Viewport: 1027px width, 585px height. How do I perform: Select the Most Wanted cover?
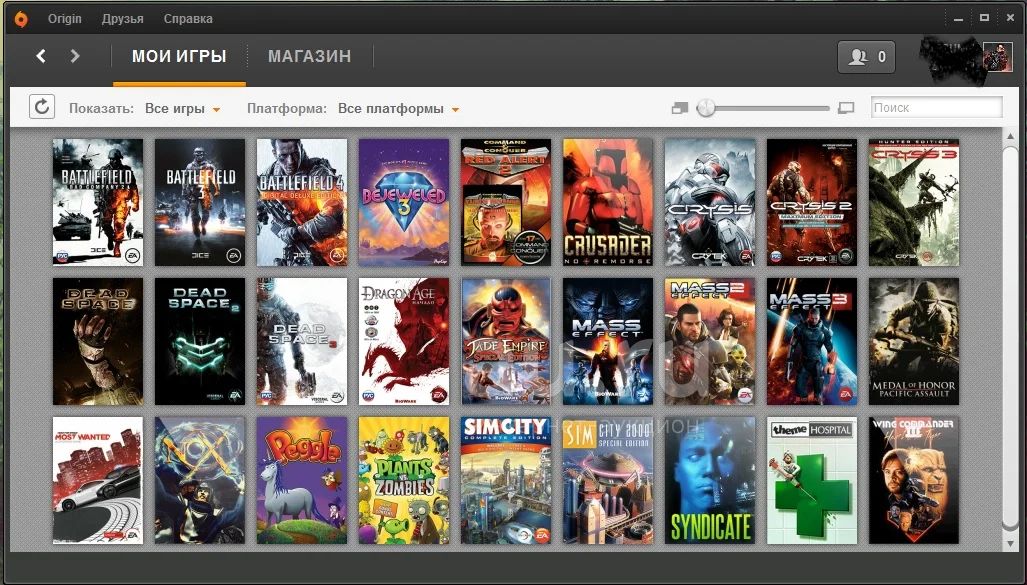coord(98,480)
